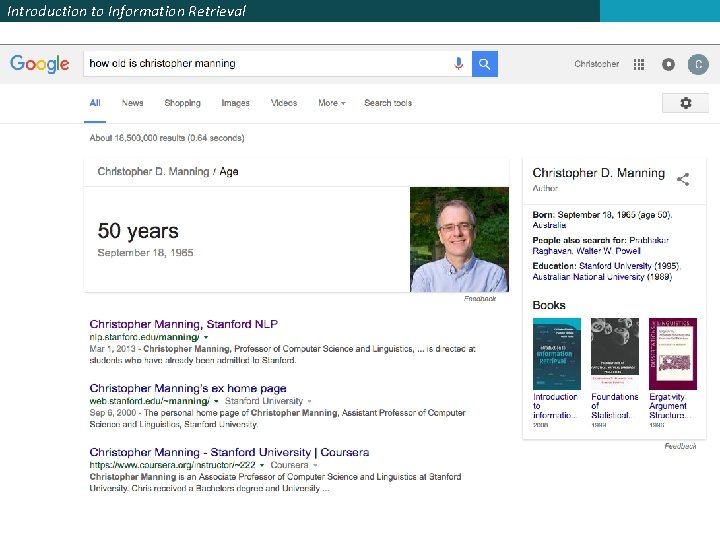Select the All results tab
The image size is (720, 540).
[x=95, y=103]
